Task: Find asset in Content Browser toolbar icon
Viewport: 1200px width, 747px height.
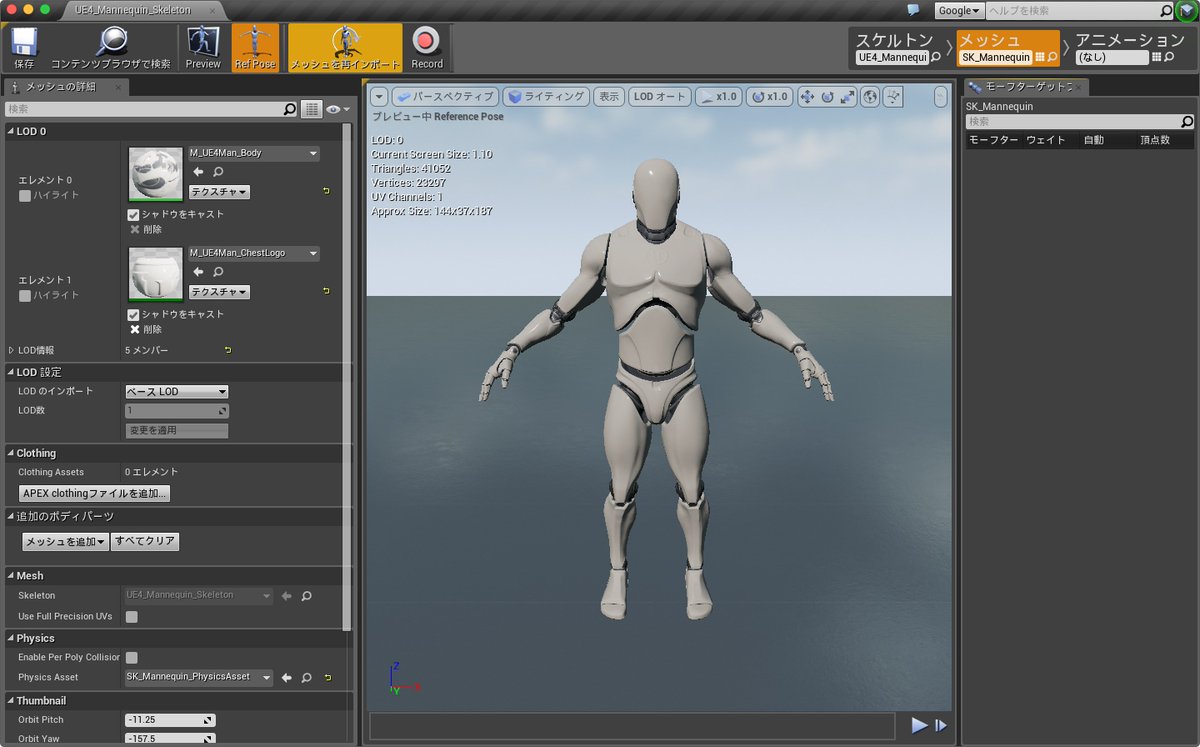Action: 110,47
